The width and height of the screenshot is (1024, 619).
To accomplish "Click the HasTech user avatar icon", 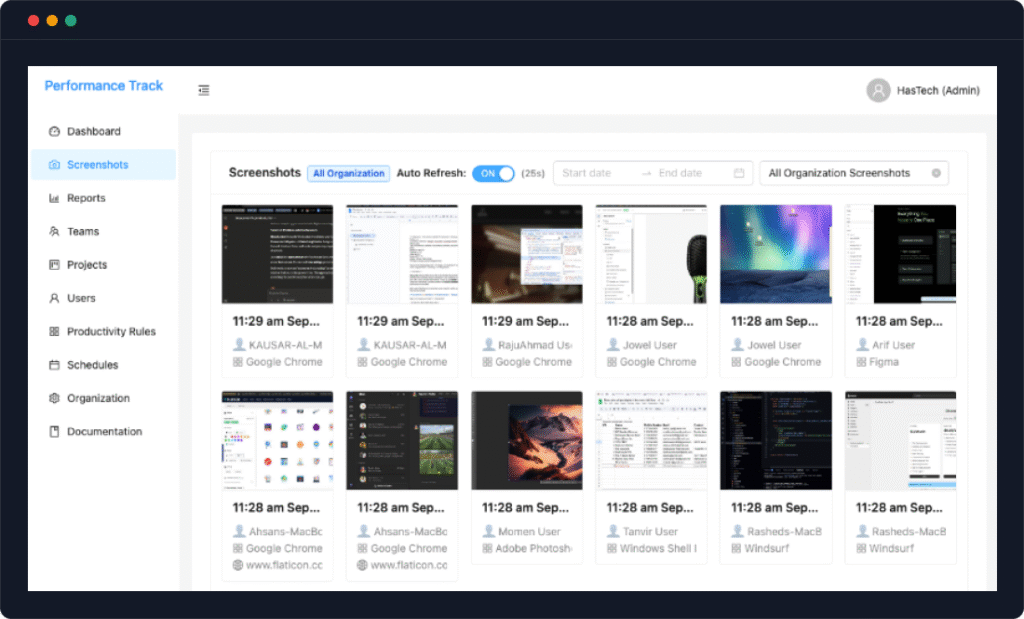I will [878, 90].
